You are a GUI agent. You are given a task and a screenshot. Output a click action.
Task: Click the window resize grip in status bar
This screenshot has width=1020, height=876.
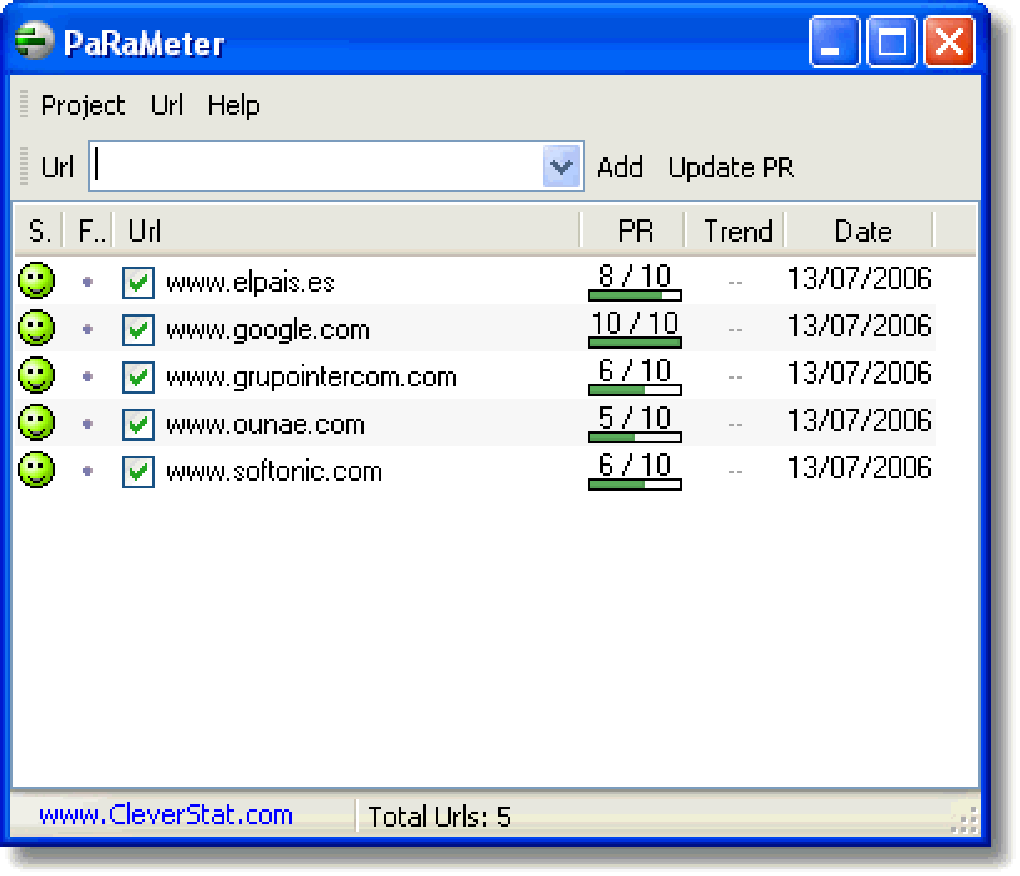965,819
